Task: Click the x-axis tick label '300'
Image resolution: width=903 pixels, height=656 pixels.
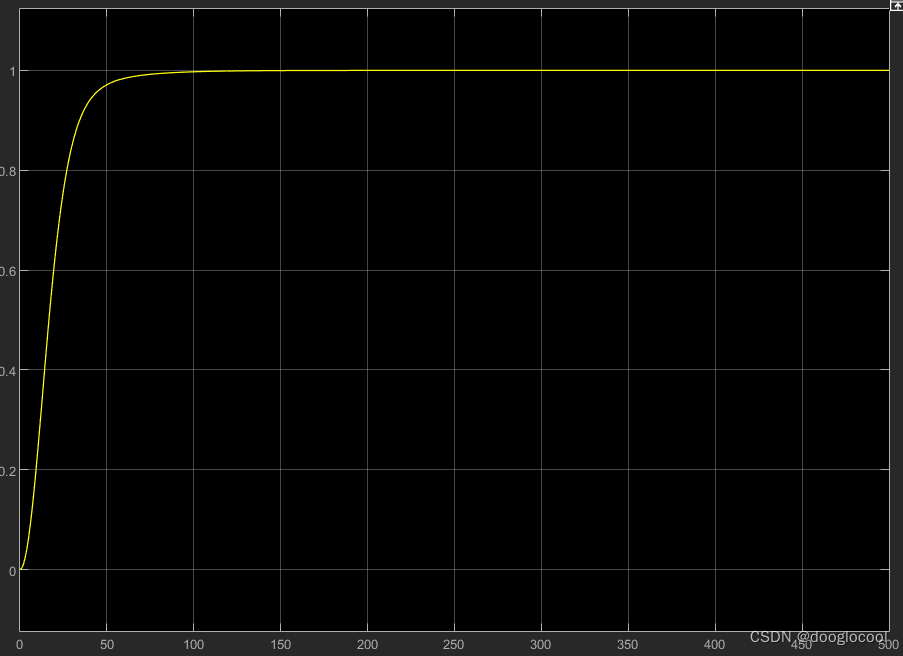Action: click(x=541, y=644)
